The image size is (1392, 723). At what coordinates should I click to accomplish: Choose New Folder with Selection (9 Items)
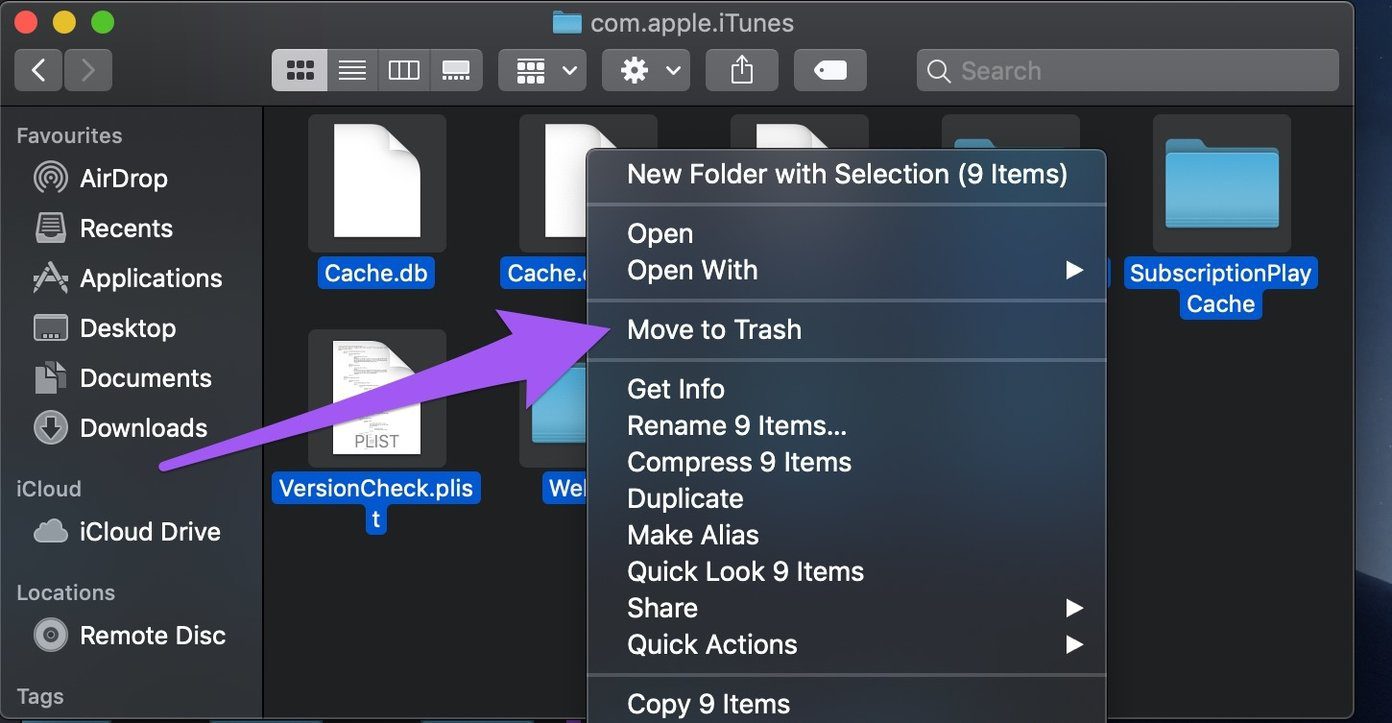846,174
